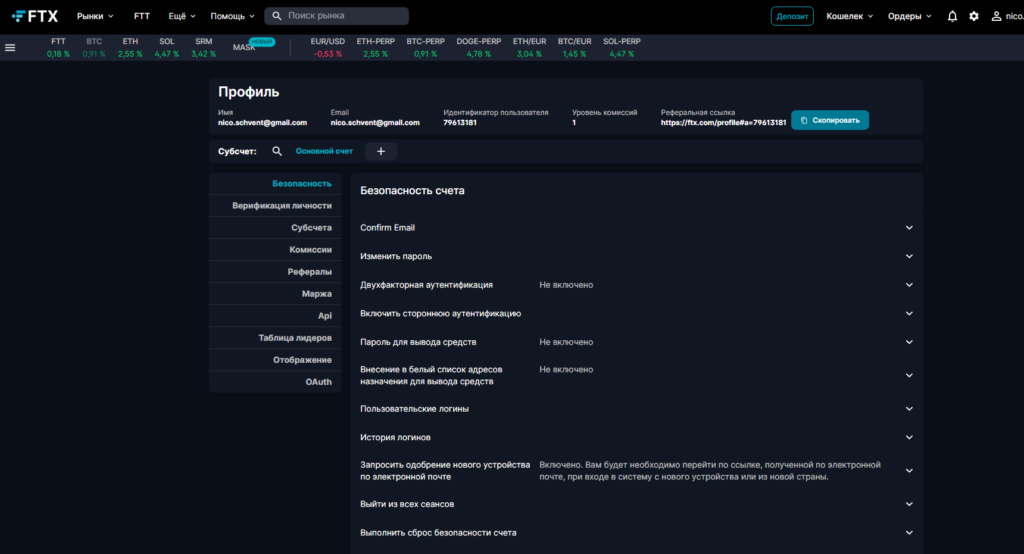Click the FTX logo in header
Viewport: 1024px width, 554px height.
[35, 16]
